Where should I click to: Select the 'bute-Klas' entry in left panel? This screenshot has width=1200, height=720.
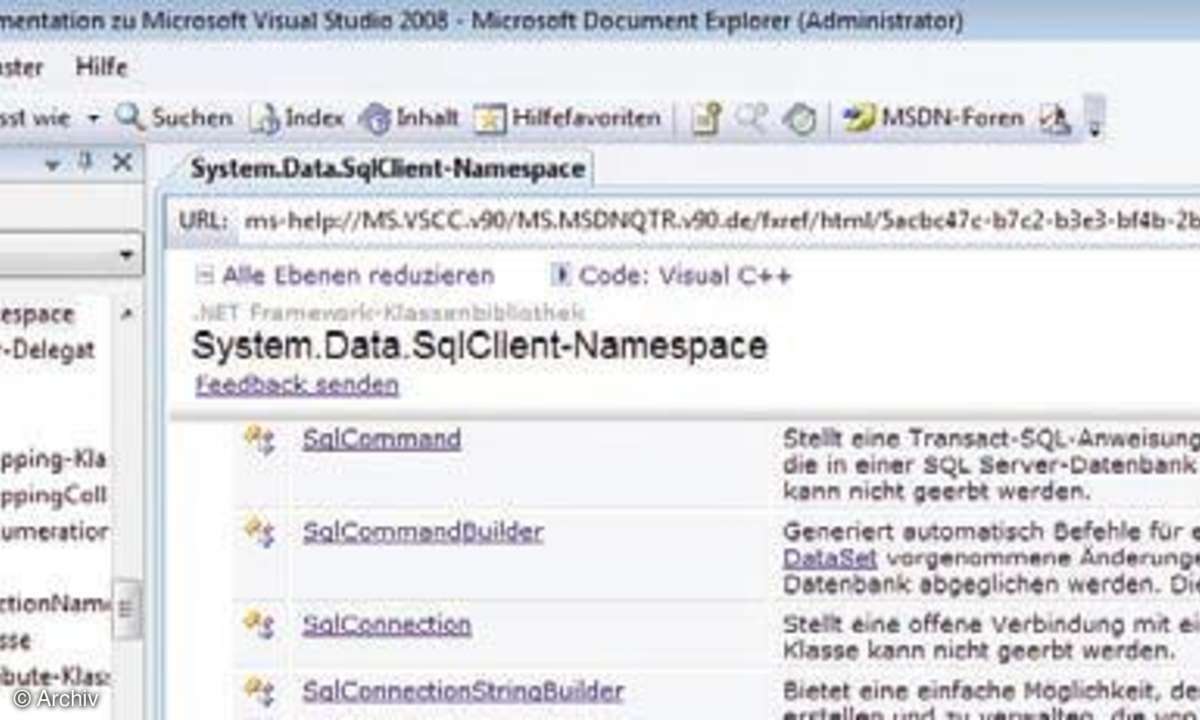[55, 676]
